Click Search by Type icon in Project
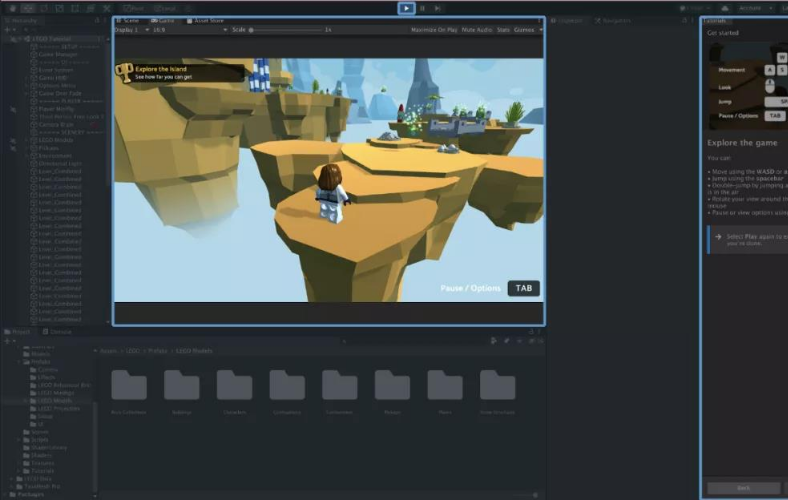This screenshot has width=788, height=500. pyautogui.click(x=494, y=341)
